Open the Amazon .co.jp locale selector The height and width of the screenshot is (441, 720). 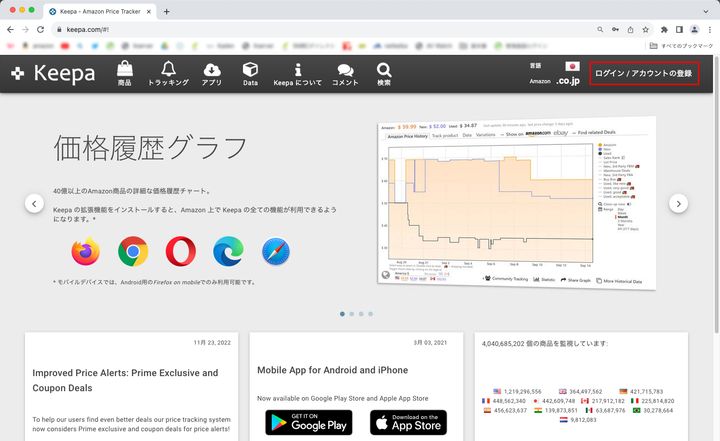568,81
